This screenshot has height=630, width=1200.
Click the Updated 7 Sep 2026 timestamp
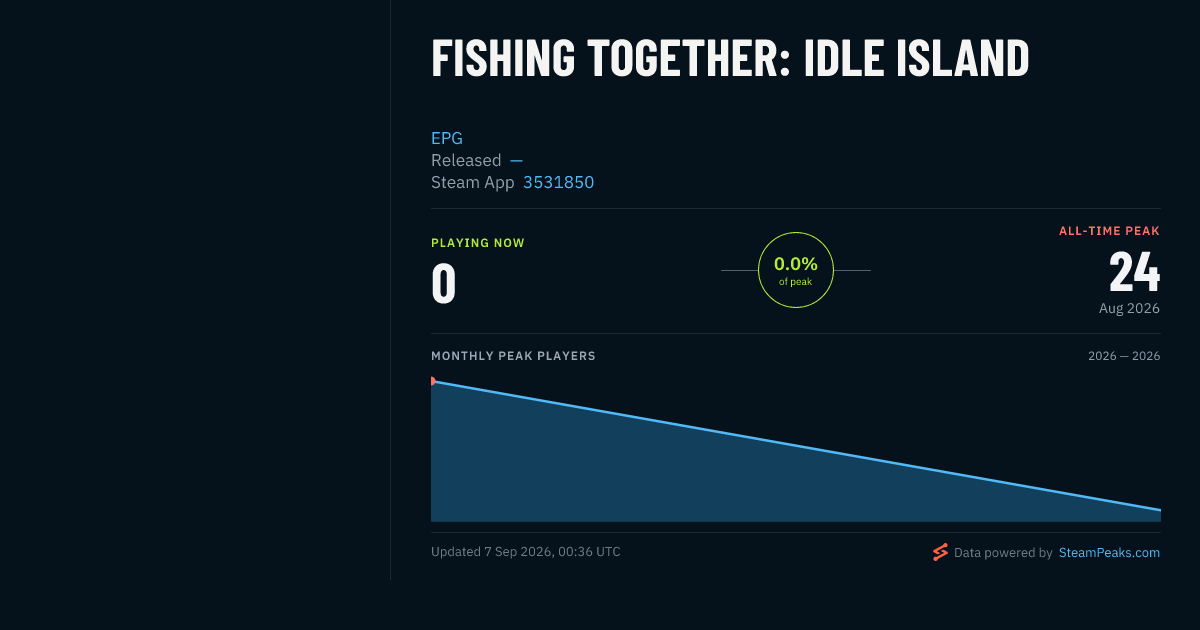point(525,551)
